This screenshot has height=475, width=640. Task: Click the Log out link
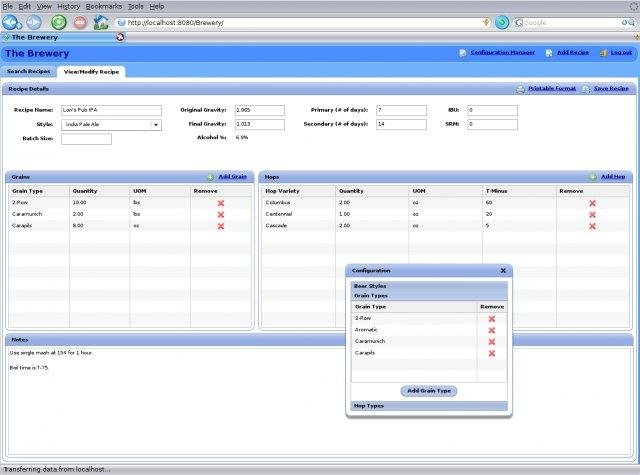pos(621,53)
